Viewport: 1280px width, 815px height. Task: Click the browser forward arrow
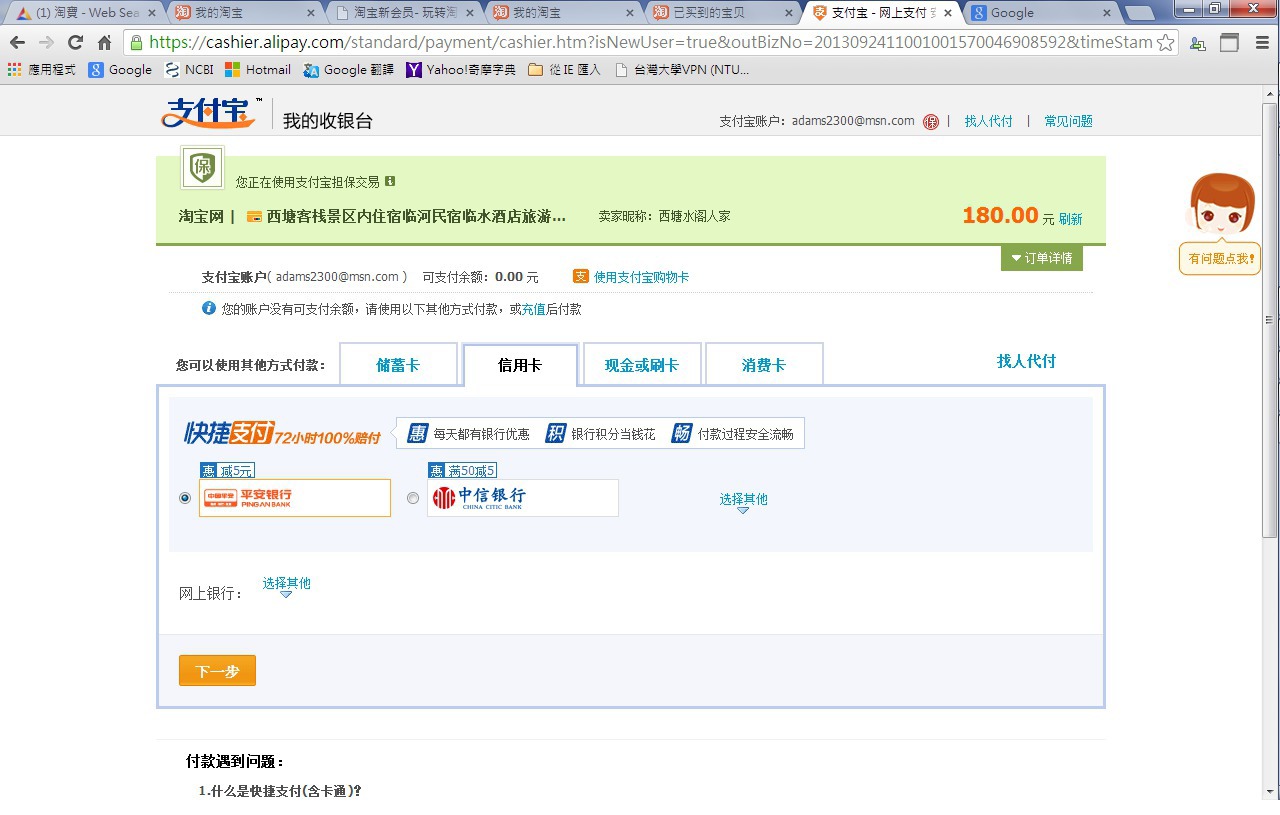click(x=46, y=43)
